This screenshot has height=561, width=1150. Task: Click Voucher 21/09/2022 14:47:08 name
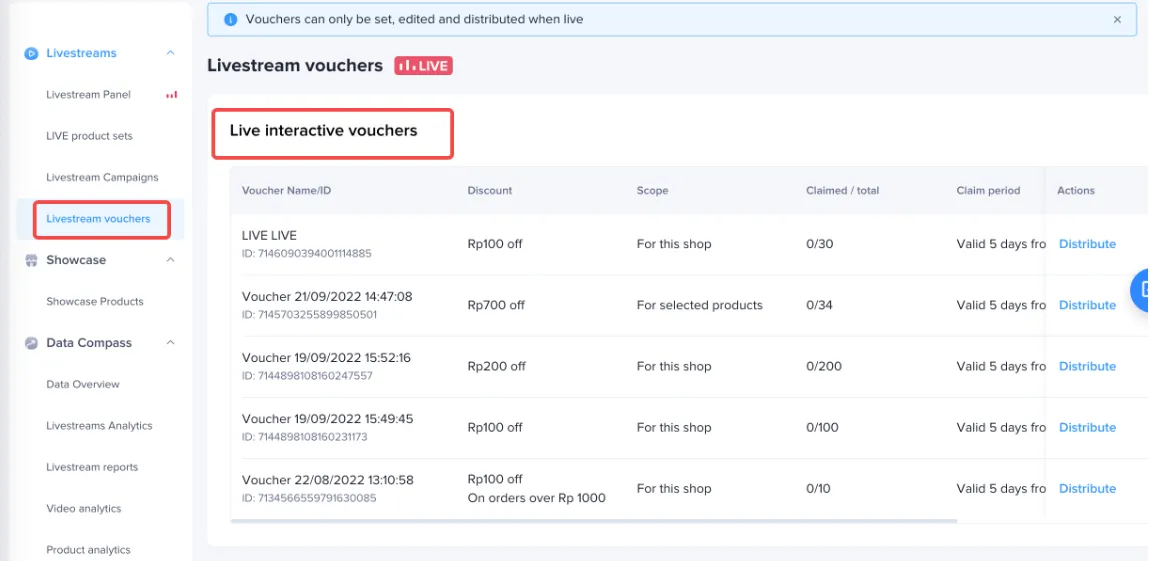point(327,297)
